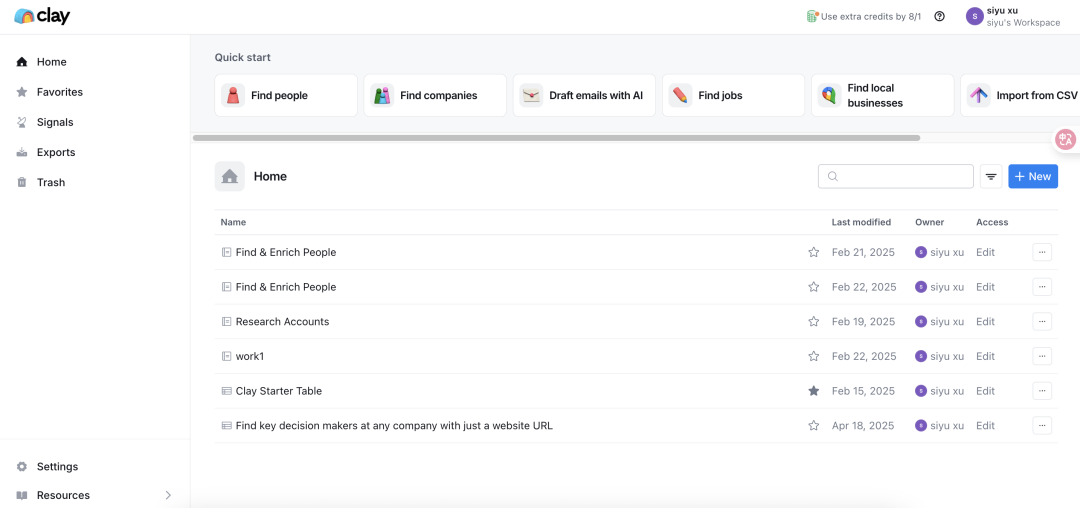Go to Signals in sidebar
Viewport: 1080px width, 508px height.
click(55, 122)
